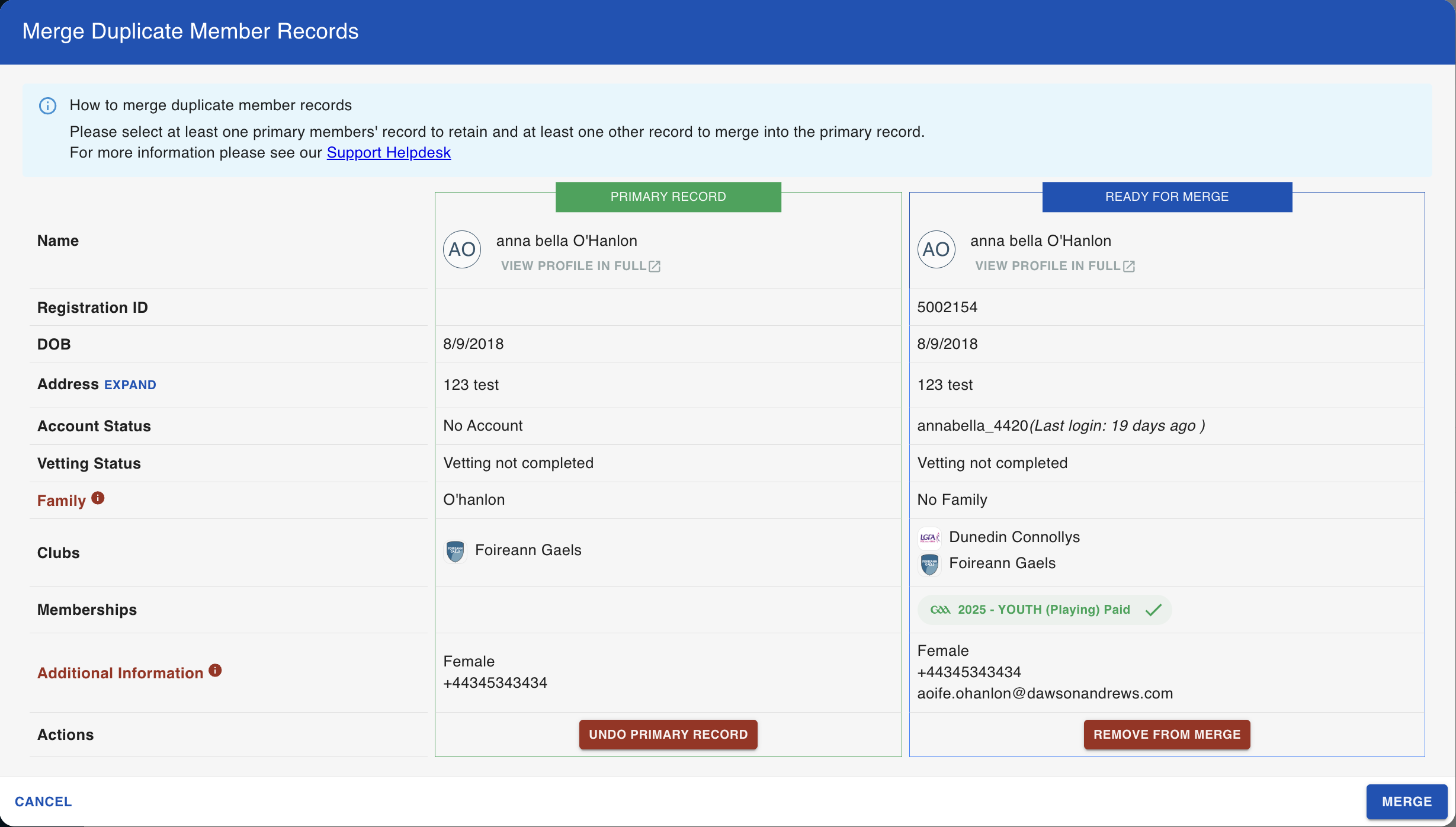Click the 2025 - YOUTH (Playing) Paid chip
Image resolution: width=1456 pixels, height=827 pixels.
[1044, 610]
